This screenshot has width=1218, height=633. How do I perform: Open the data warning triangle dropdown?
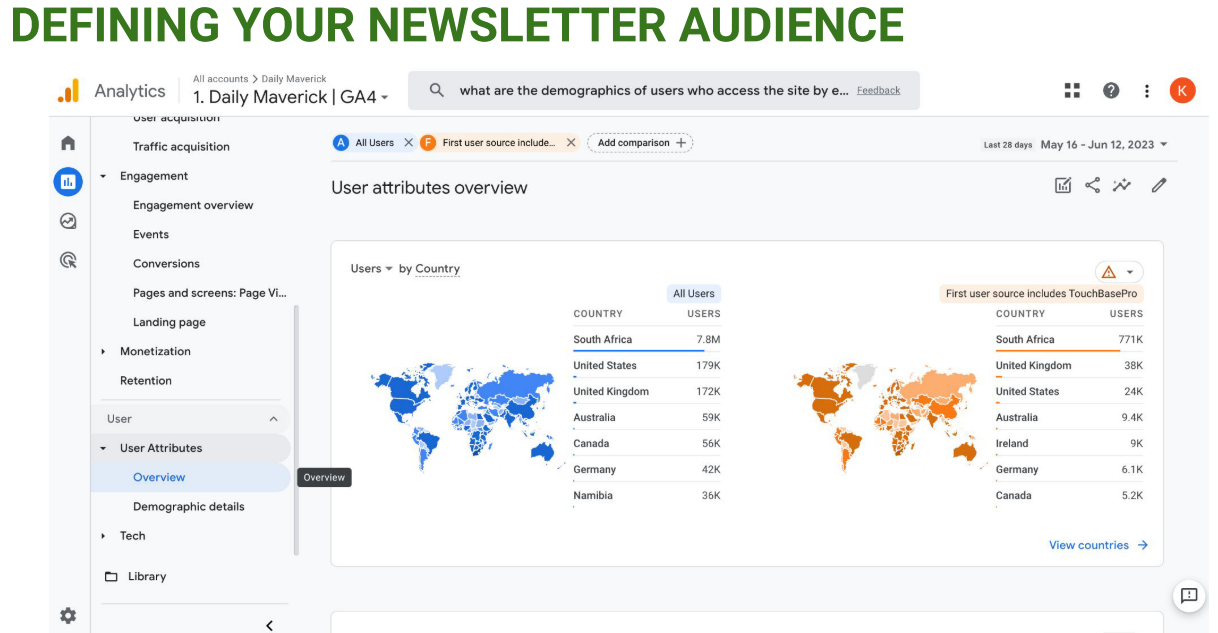[1119, 272]
